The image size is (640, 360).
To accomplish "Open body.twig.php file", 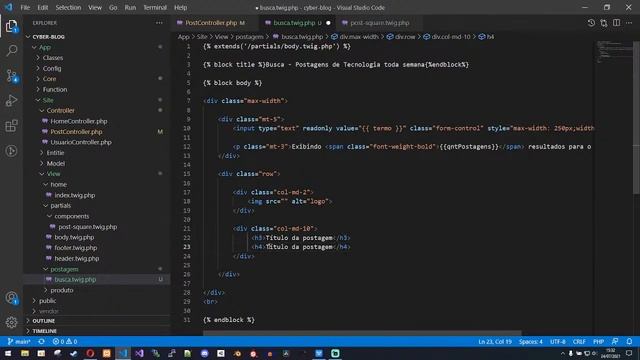I will pos(74,237).
